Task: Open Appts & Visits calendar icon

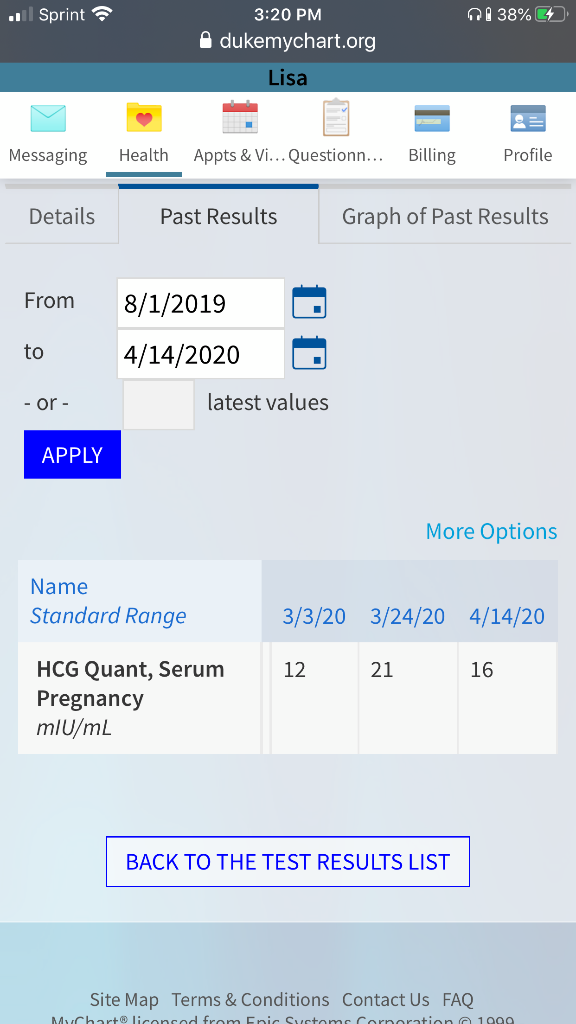Action: (x=240, y=118)
